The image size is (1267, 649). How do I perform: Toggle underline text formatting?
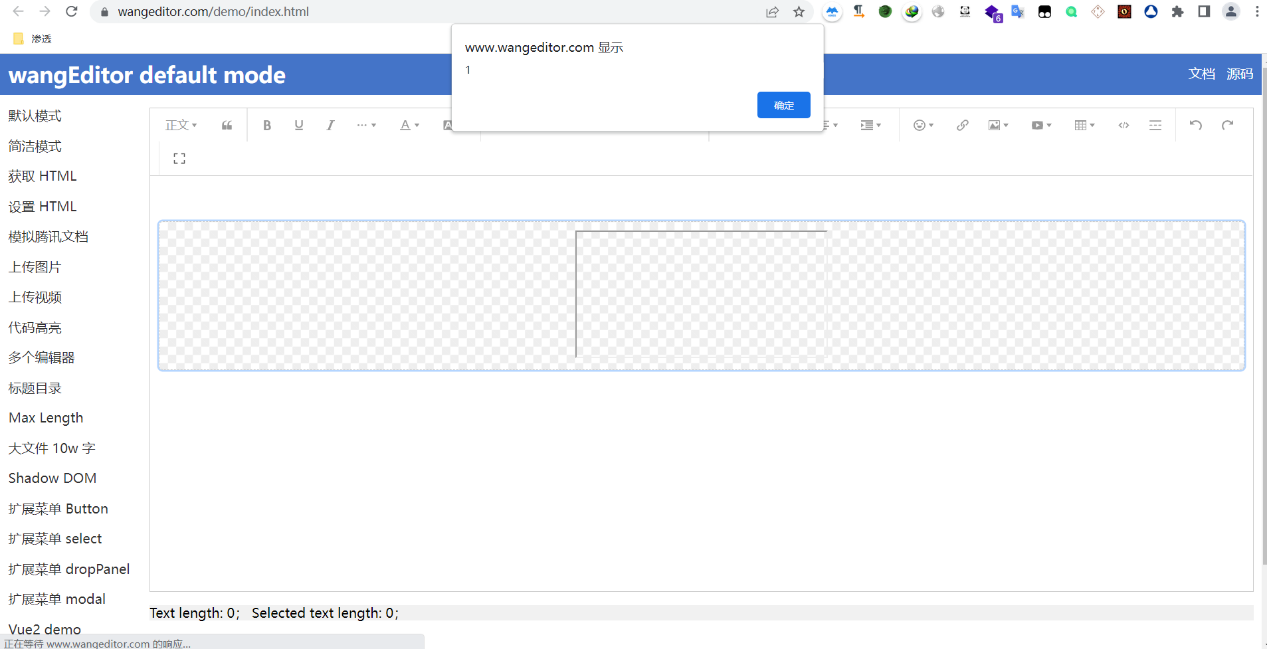[299, 125]
